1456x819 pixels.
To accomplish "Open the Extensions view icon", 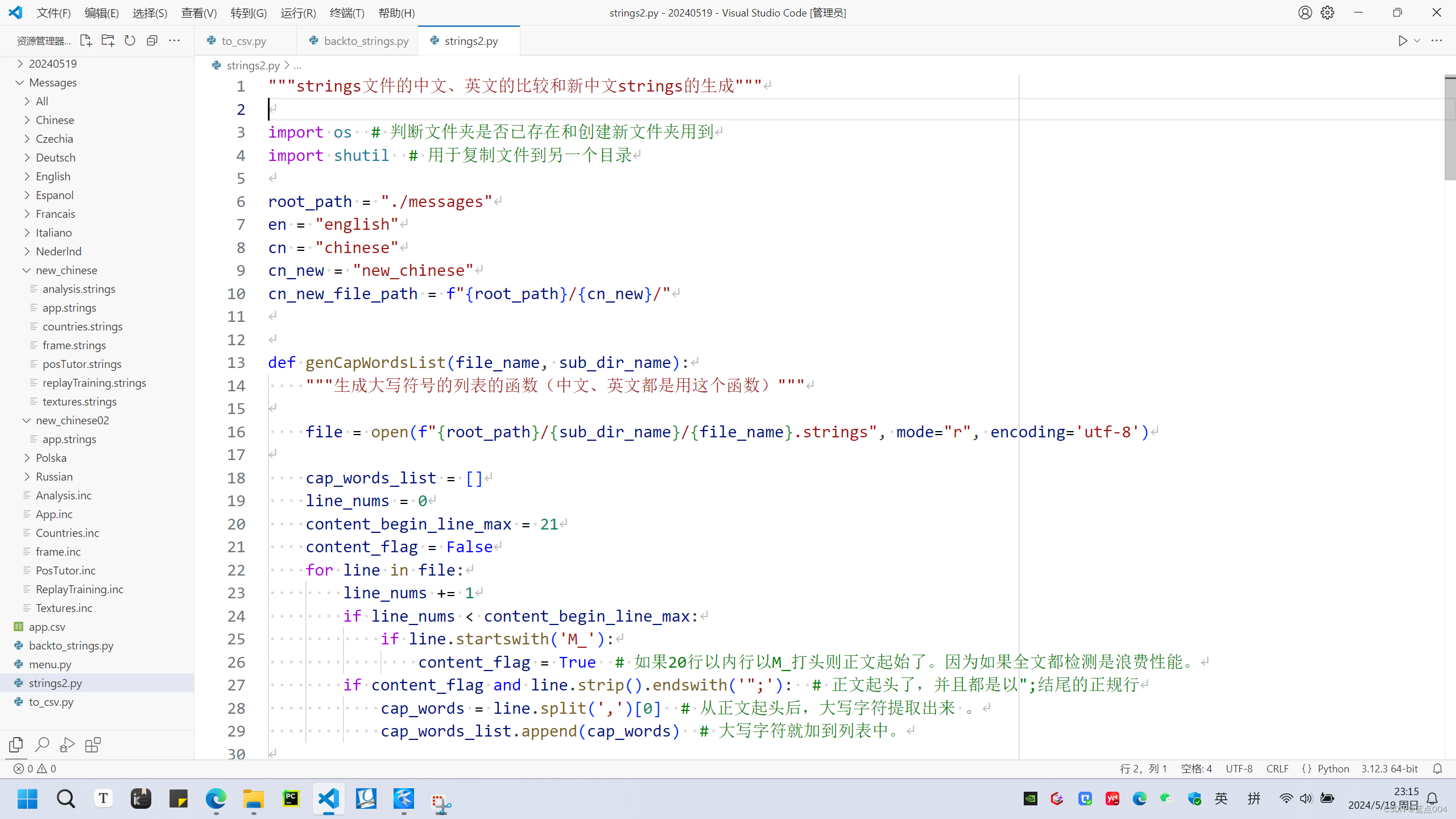I will (x=93, y=744).
